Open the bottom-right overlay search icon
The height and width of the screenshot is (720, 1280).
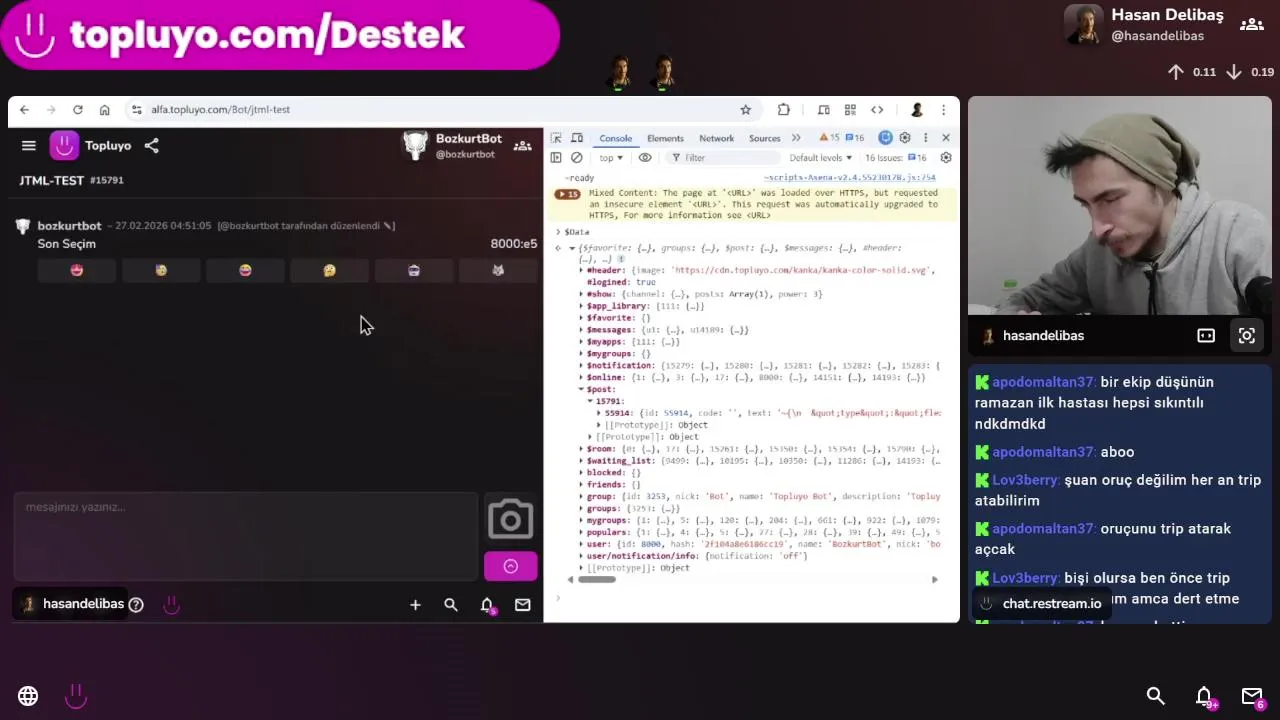1156,696
